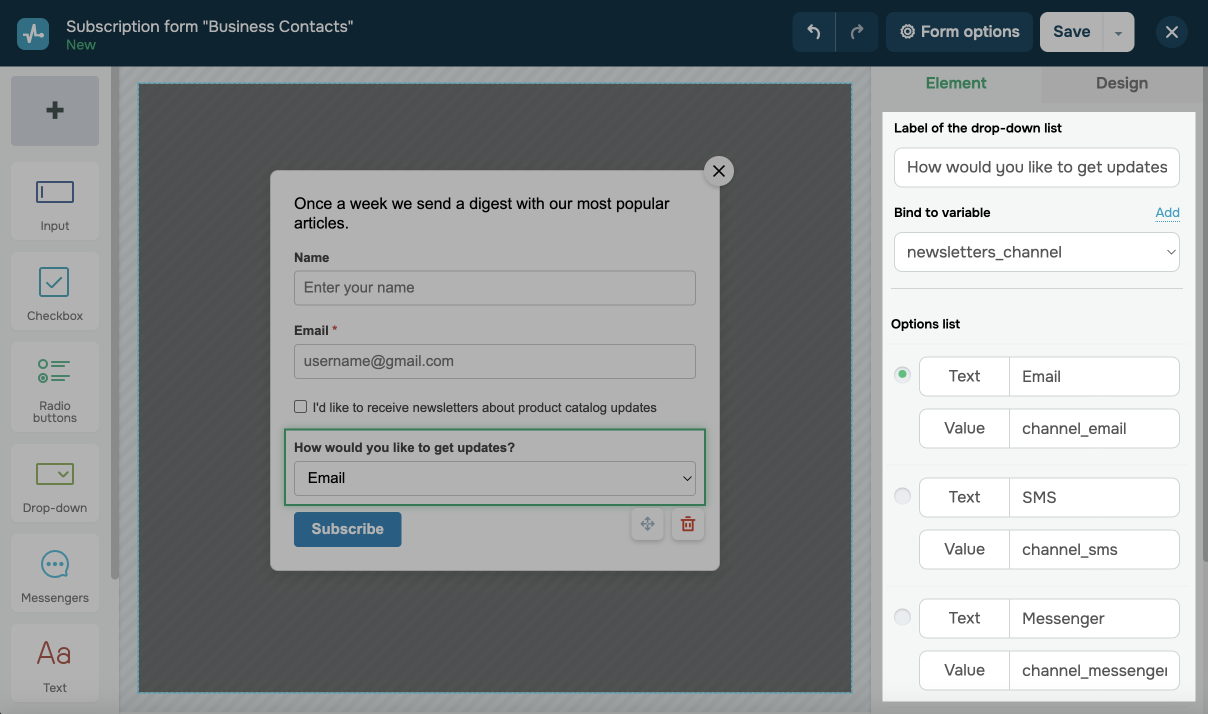
Task: Delete the selected drop-down with trash icon
Action: point(688,524)
